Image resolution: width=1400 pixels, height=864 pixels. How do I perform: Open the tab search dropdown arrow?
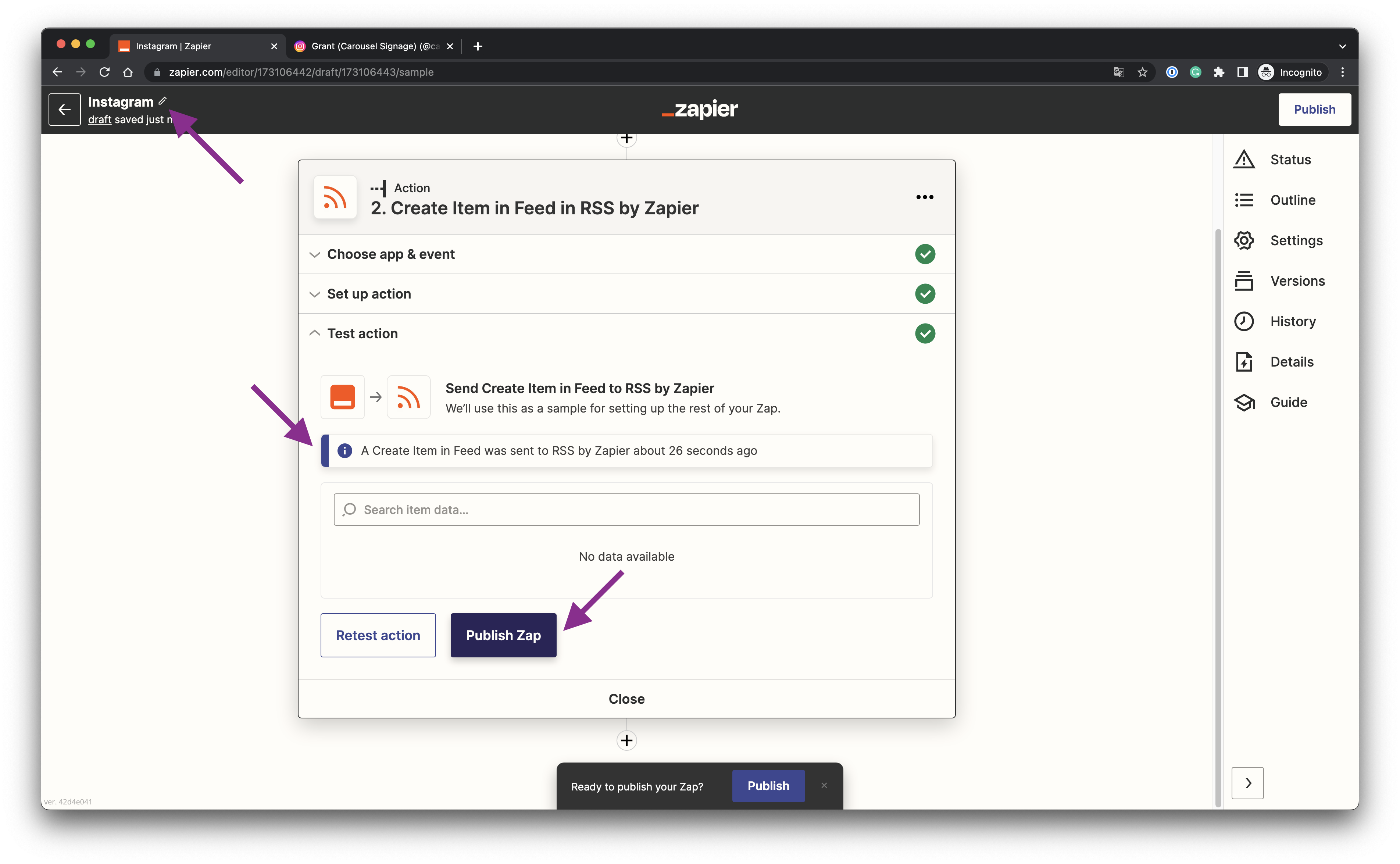(x=1342, y=46)
